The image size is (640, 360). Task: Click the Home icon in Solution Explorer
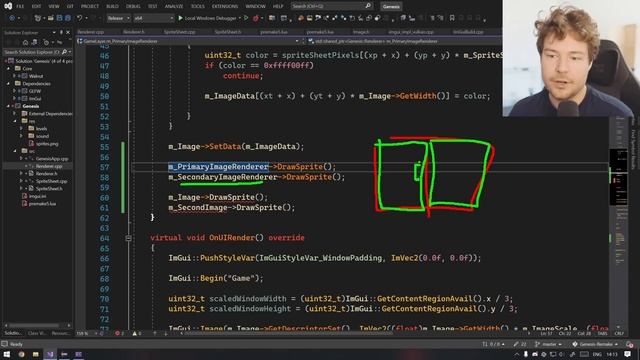coord(25,42)
